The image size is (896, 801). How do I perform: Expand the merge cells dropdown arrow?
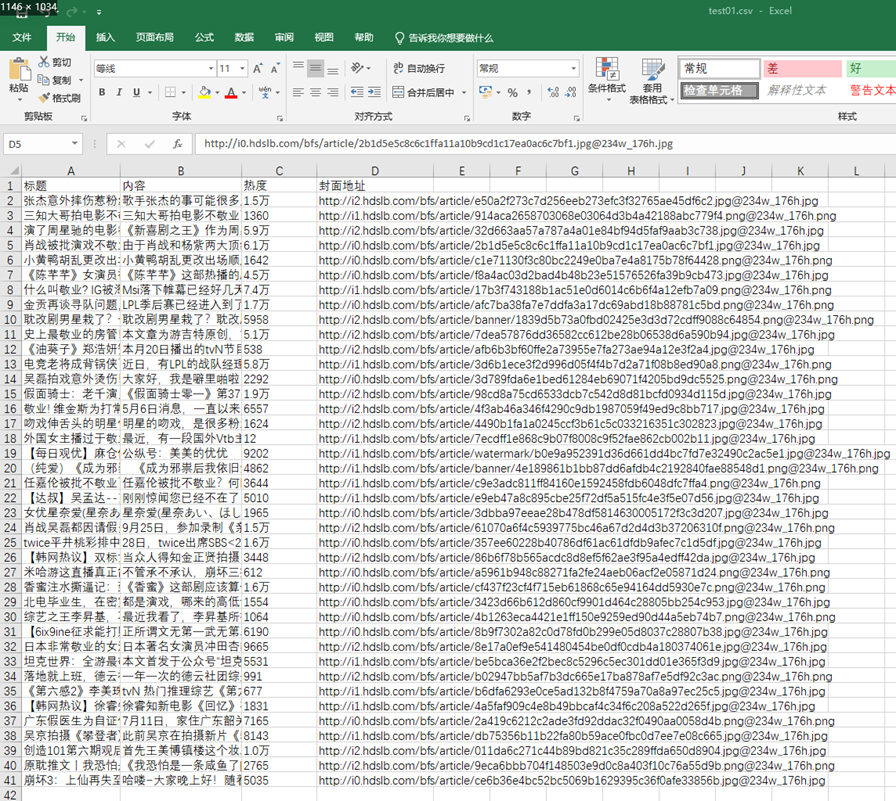(463, 92)
